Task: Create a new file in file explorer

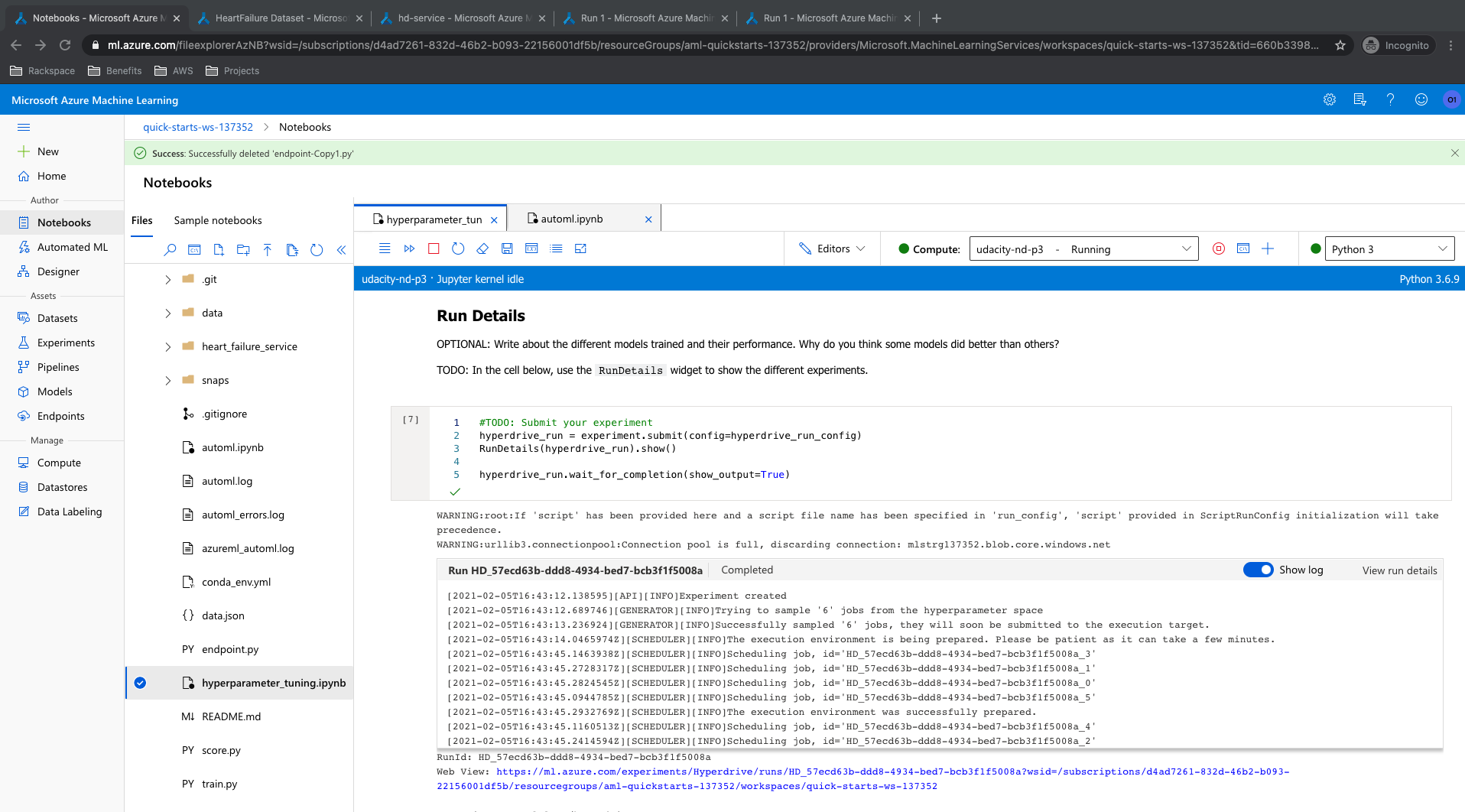Action: tap(219, 249)
